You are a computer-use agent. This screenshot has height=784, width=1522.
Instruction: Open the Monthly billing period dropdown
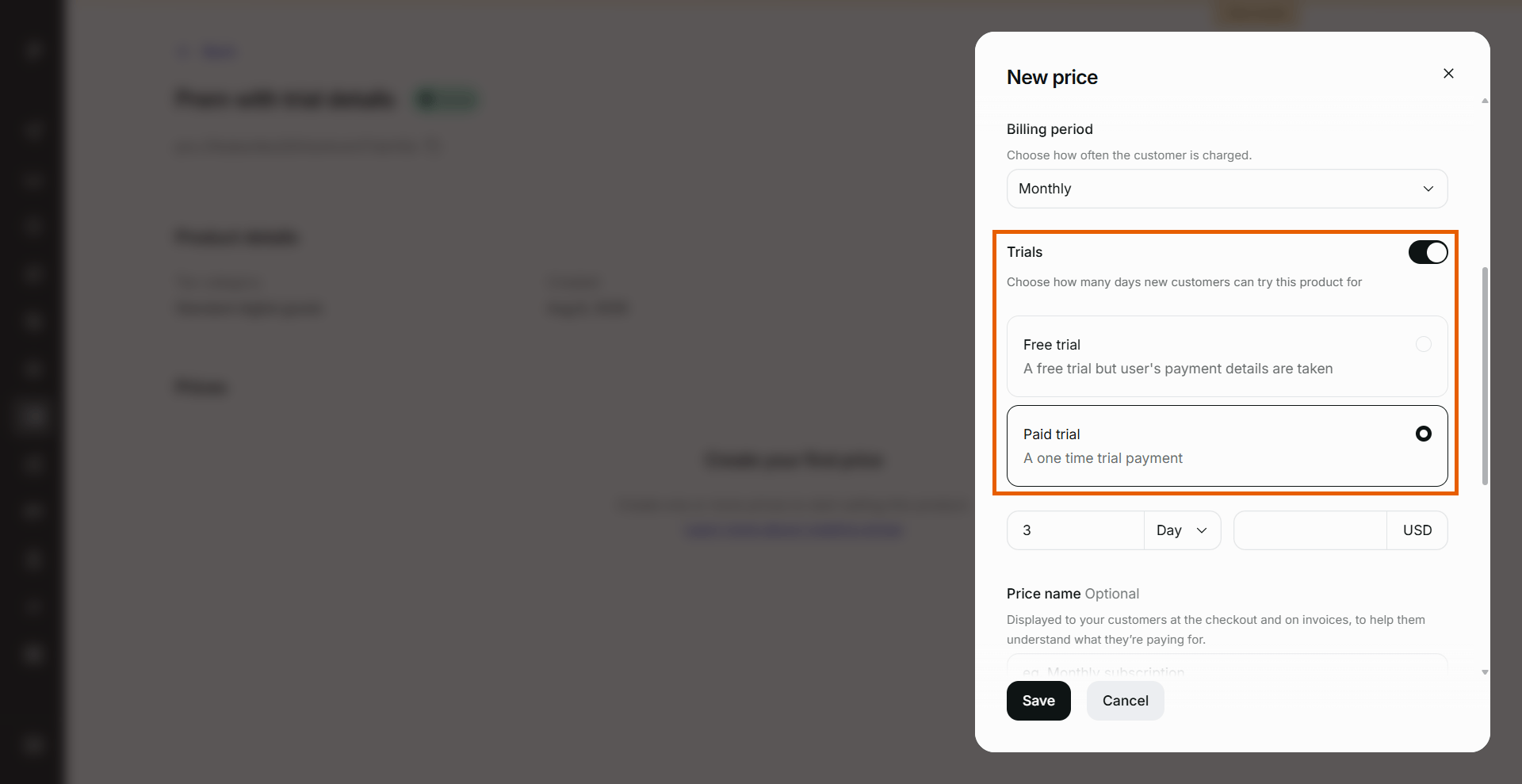tap(1227, 189)
